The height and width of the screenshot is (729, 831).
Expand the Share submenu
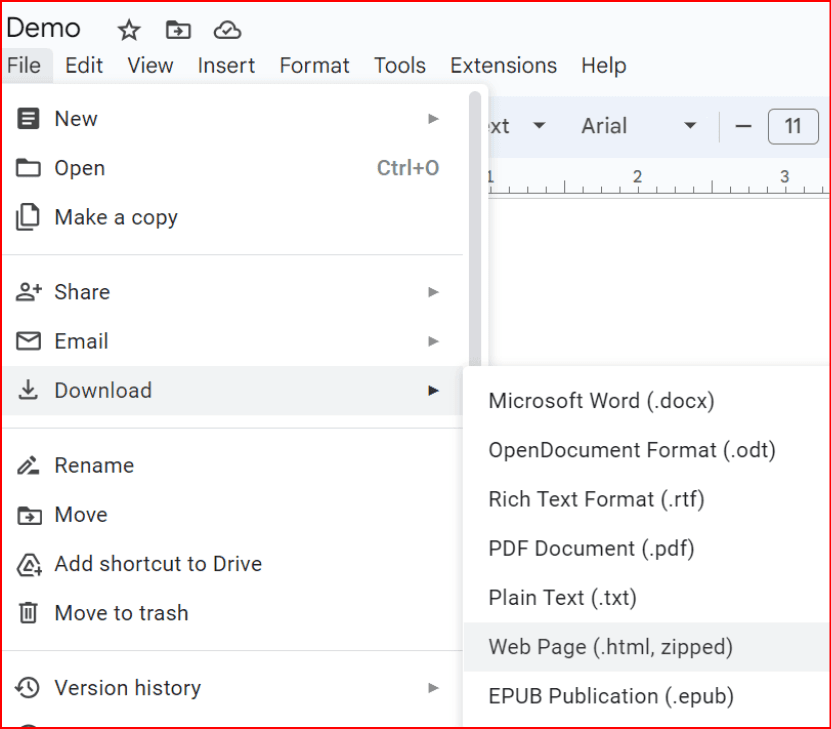coord(433,292)
